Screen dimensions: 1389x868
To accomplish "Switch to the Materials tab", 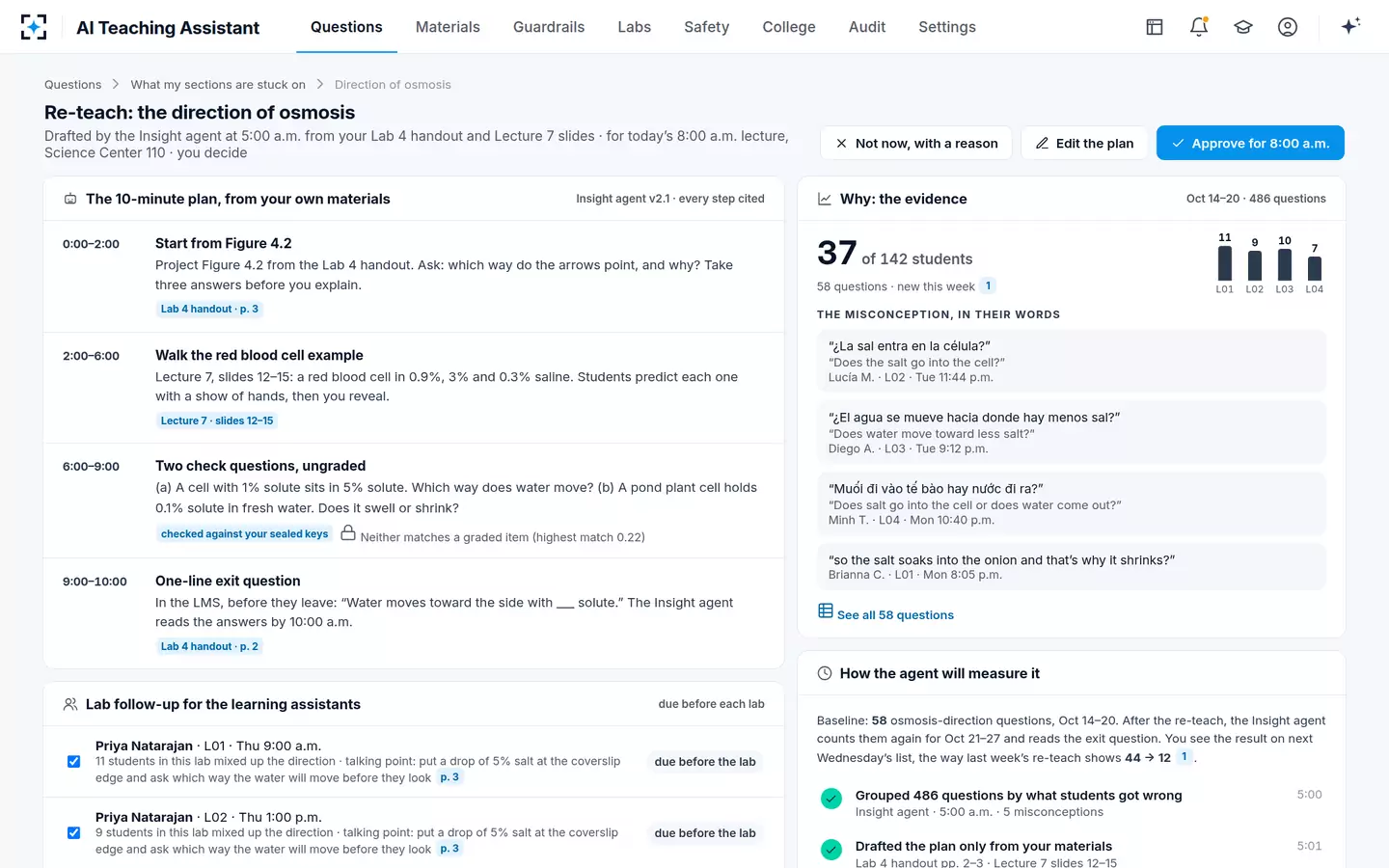I will pyautogui.click(x=448, y=27).
